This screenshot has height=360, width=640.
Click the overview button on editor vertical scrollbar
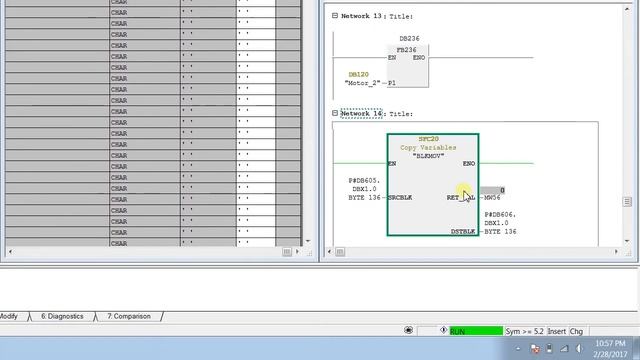[x=627, y=202]
